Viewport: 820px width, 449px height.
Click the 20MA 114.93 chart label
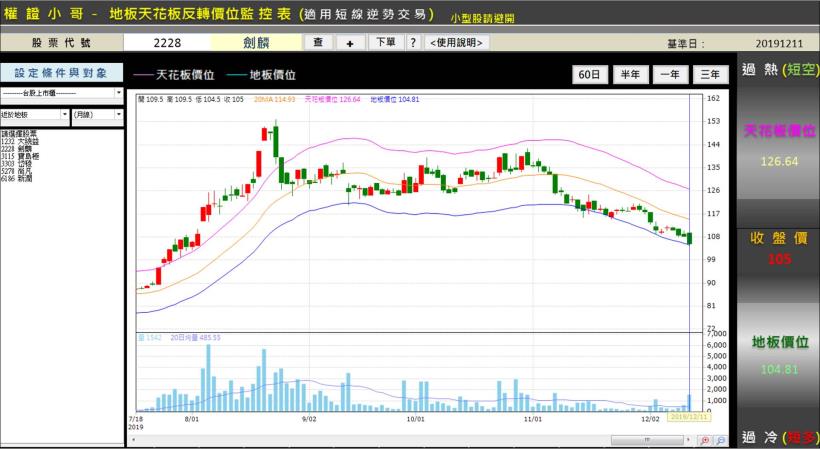275,99
